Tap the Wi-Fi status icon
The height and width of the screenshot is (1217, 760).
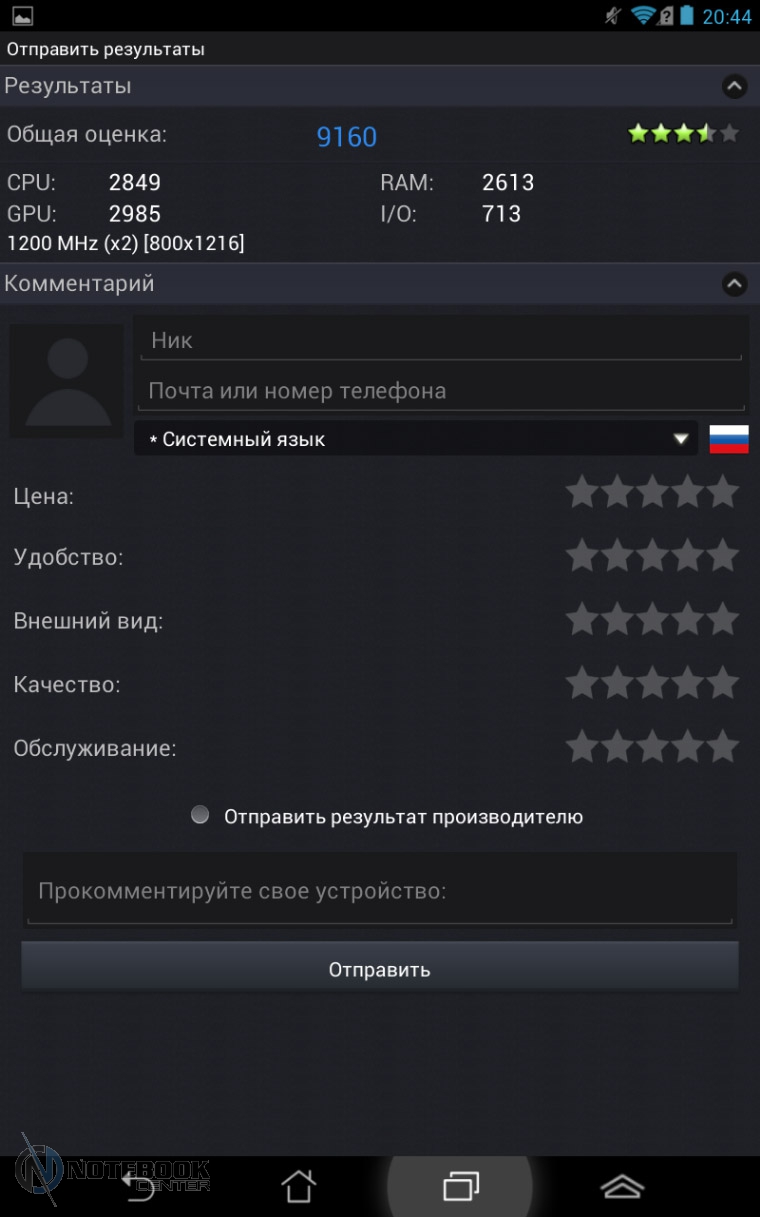point(642,15)
